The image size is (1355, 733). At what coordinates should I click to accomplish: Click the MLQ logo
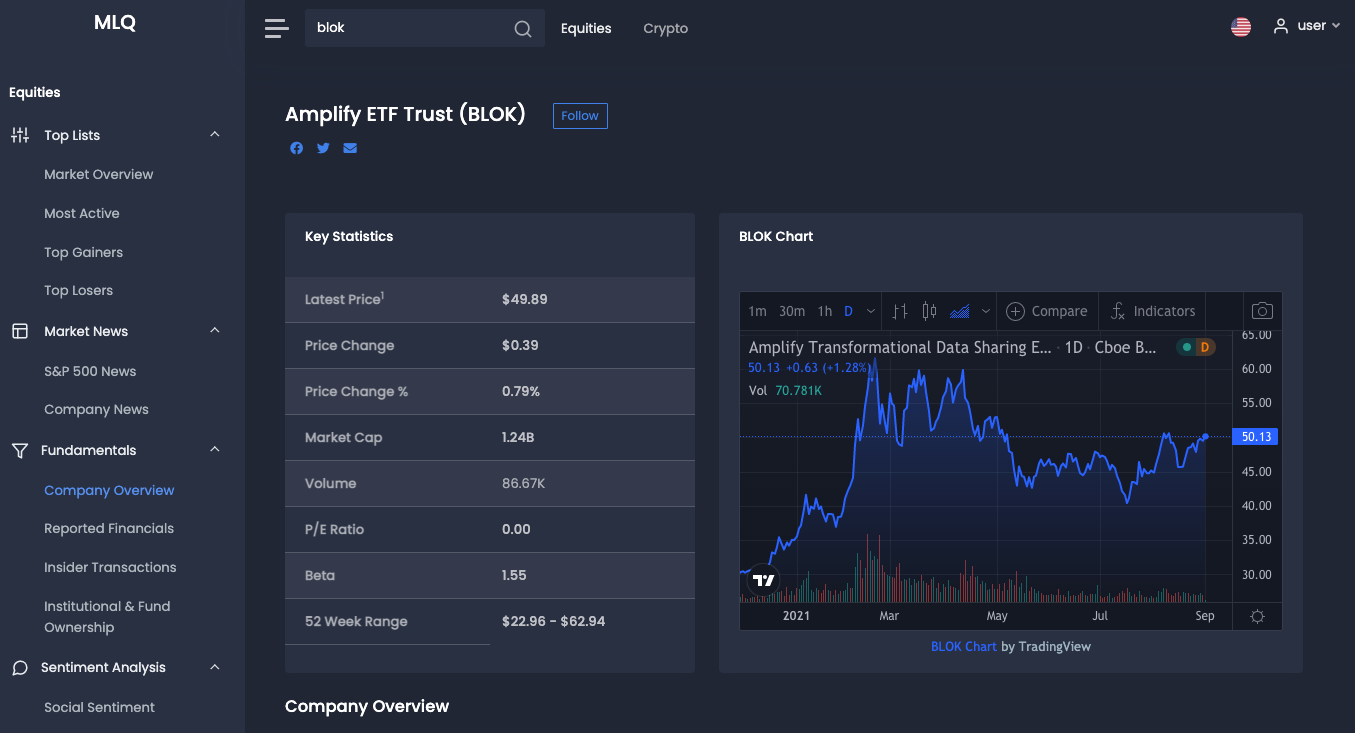tap(115, 23)
